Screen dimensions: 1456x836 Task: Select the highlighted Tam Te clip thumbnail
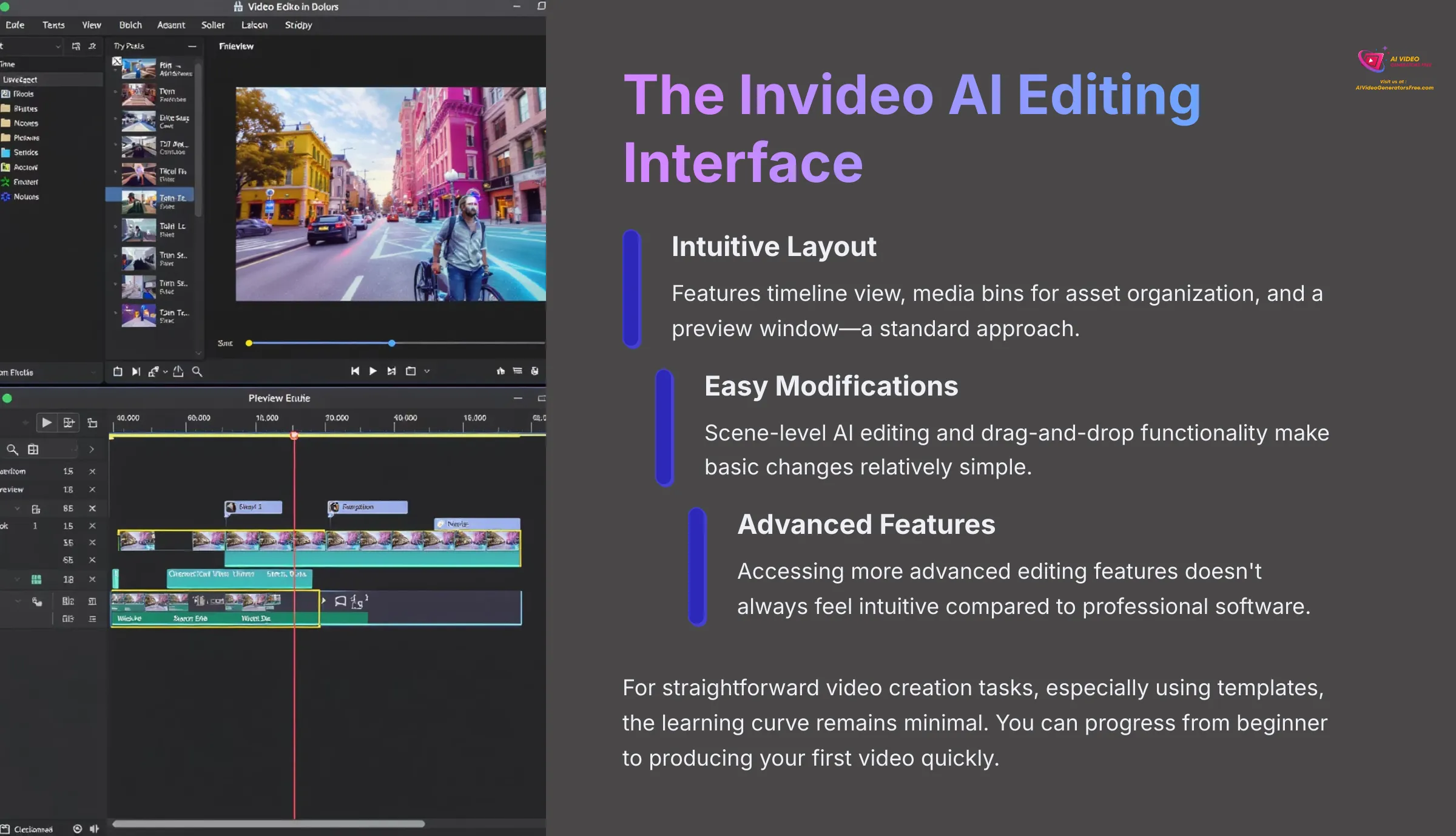139,201
